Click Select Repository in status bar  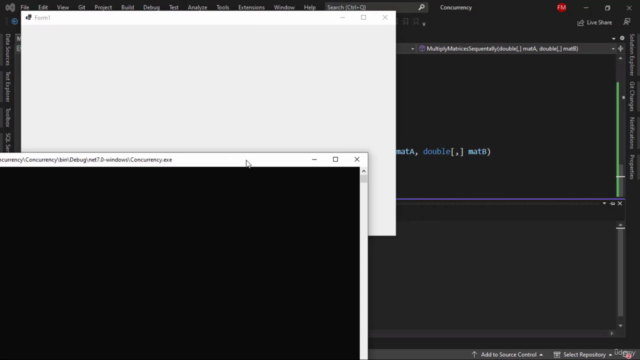click(584, 354)
